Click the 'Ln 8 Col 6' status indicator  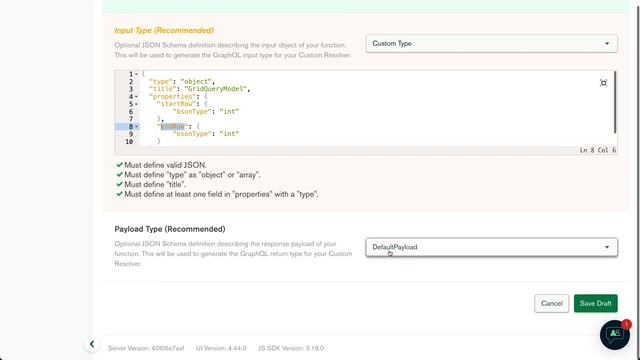(x=598, y=150)
